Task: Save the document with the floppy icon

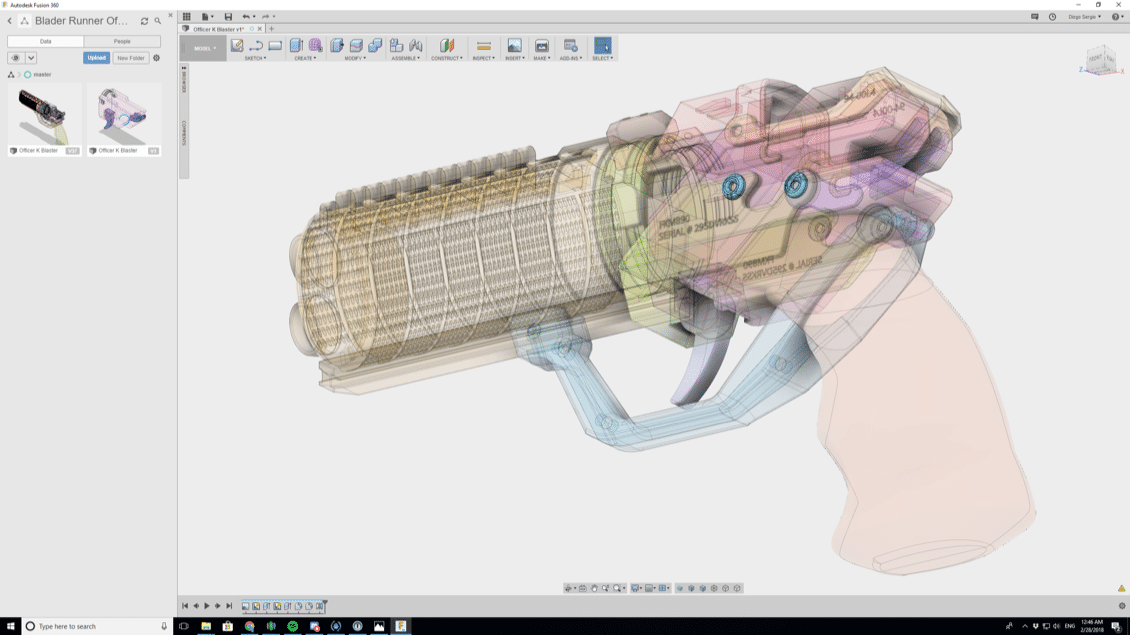Action: click(228, 17)
